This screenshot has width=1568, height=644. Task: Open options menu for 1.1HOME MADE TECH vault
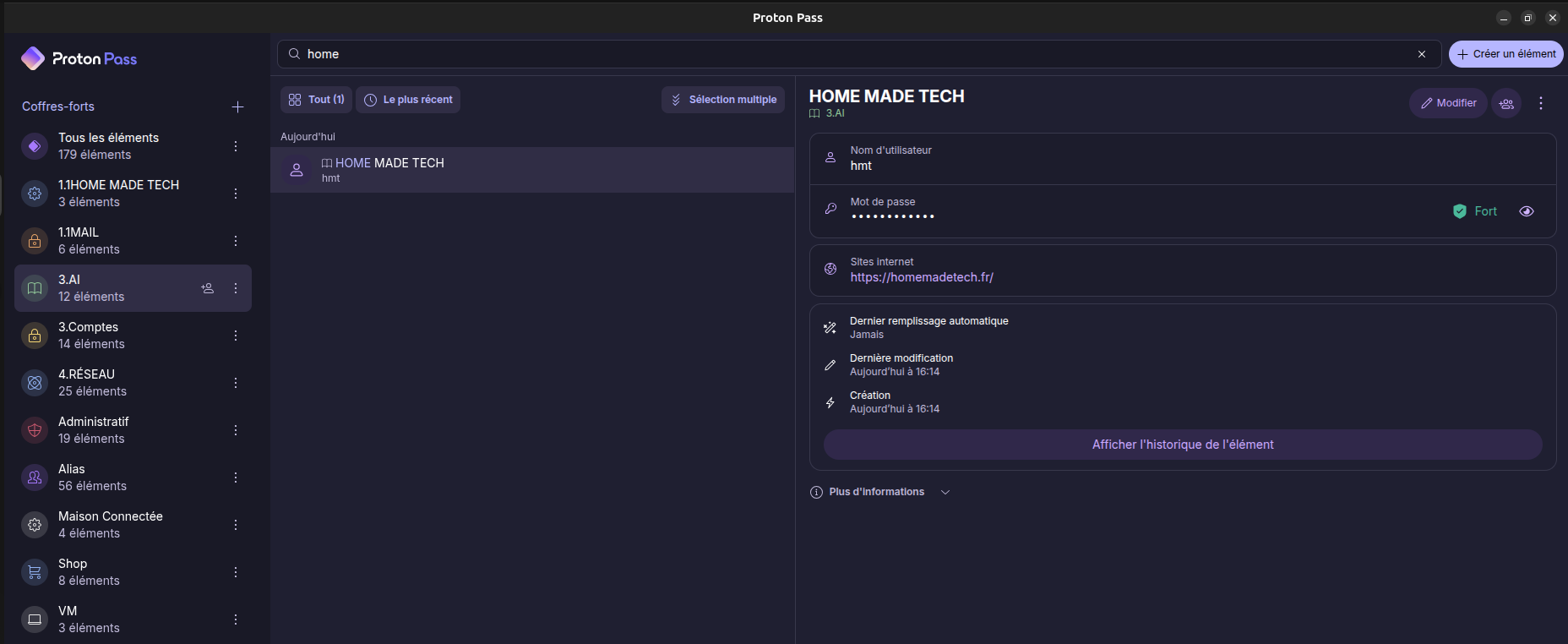point(236,194)
